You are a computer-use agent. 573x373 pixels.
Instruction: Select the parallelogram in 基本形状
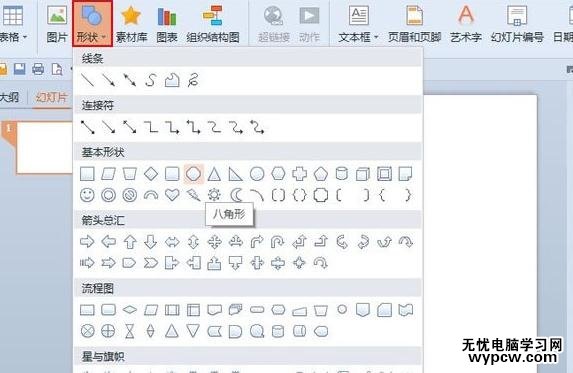point(109,174)
